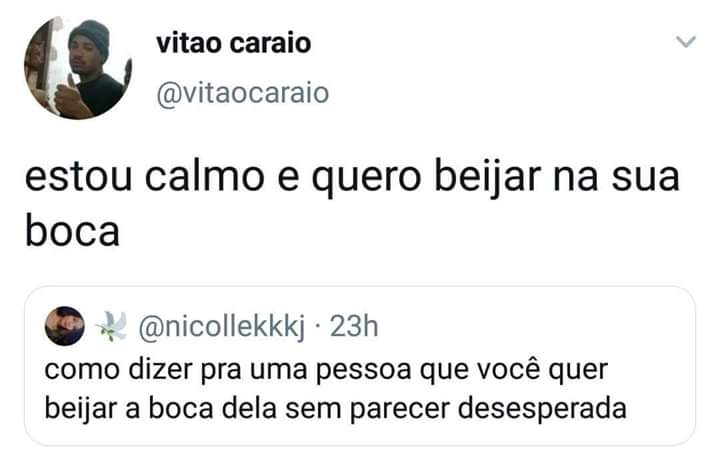The image size is (720, 452).
Task: Click the word 'pessoa' in quoted tweet
Action: [x=363, y=371]
